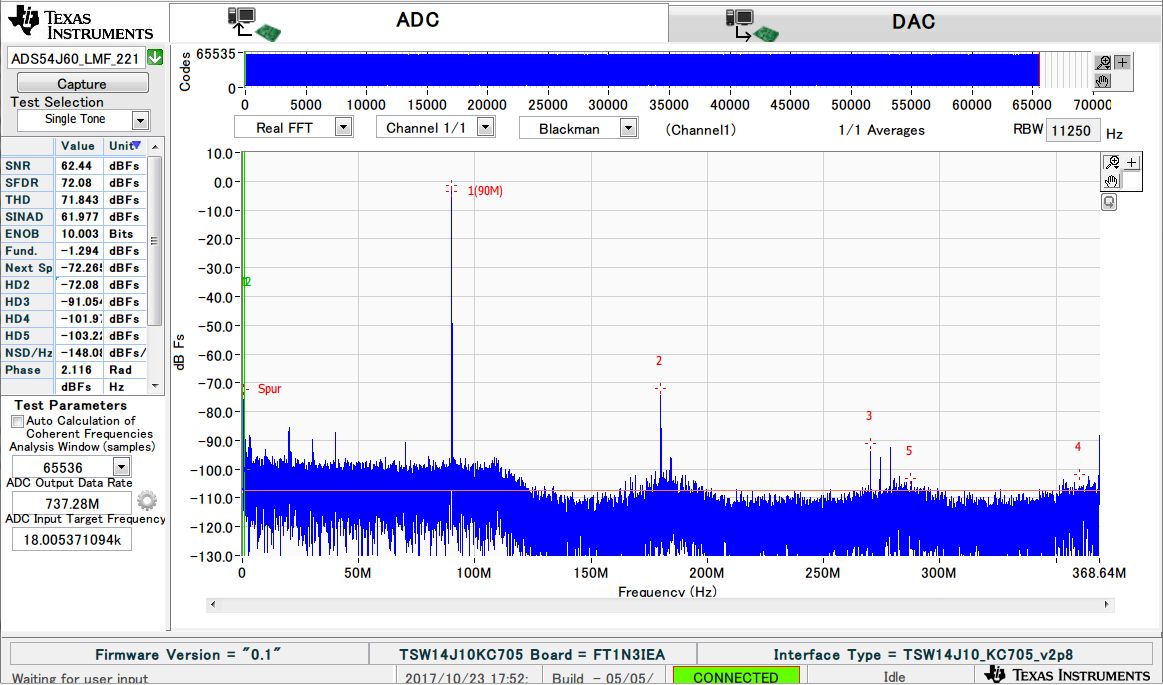Click harmonic marker 2 on the FFT plot
This screenshot has height=685, width=1163.
pyautogui.click(x=660, y=388)
